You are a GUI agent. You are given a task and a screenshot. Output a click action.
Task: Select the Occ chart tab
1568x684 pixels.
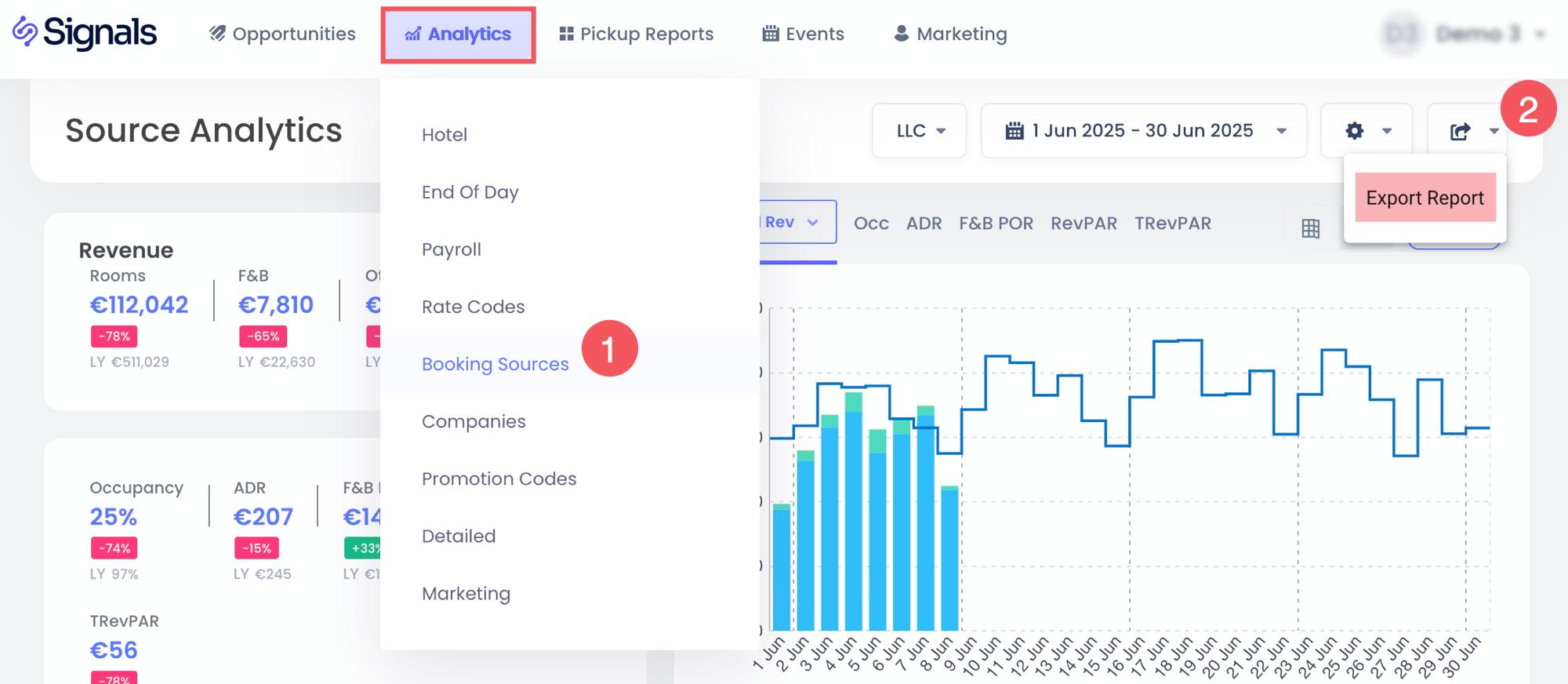tap(871, 224)
